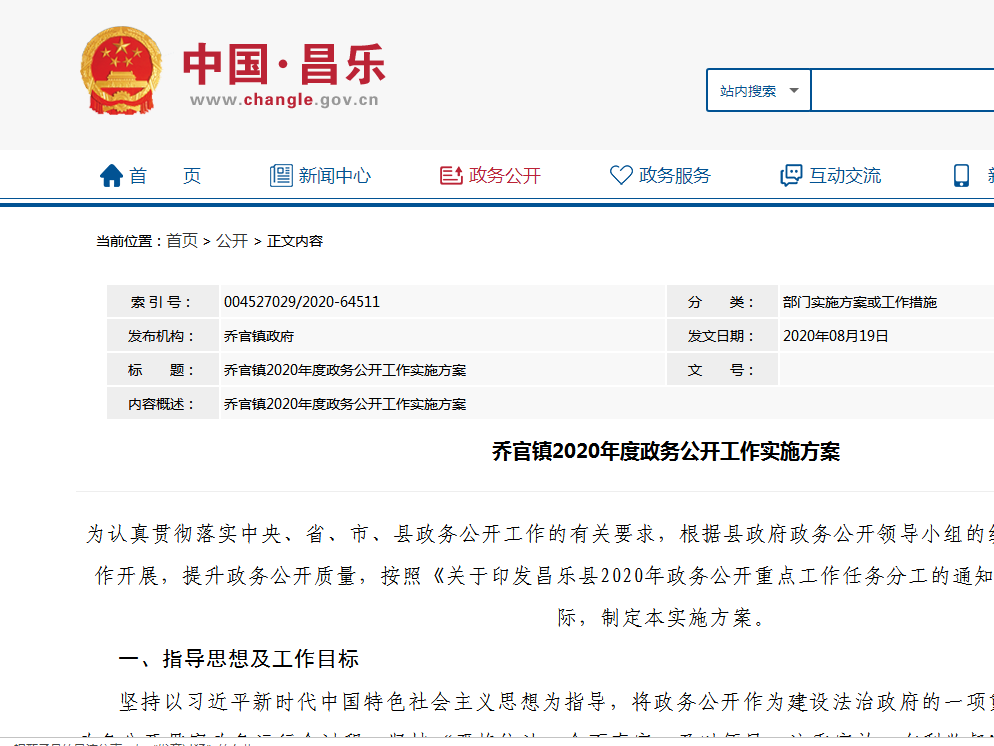Click the chat bubble icon for 互动交流
Viewport: 994px width, 746px height.
pos(791,176)
